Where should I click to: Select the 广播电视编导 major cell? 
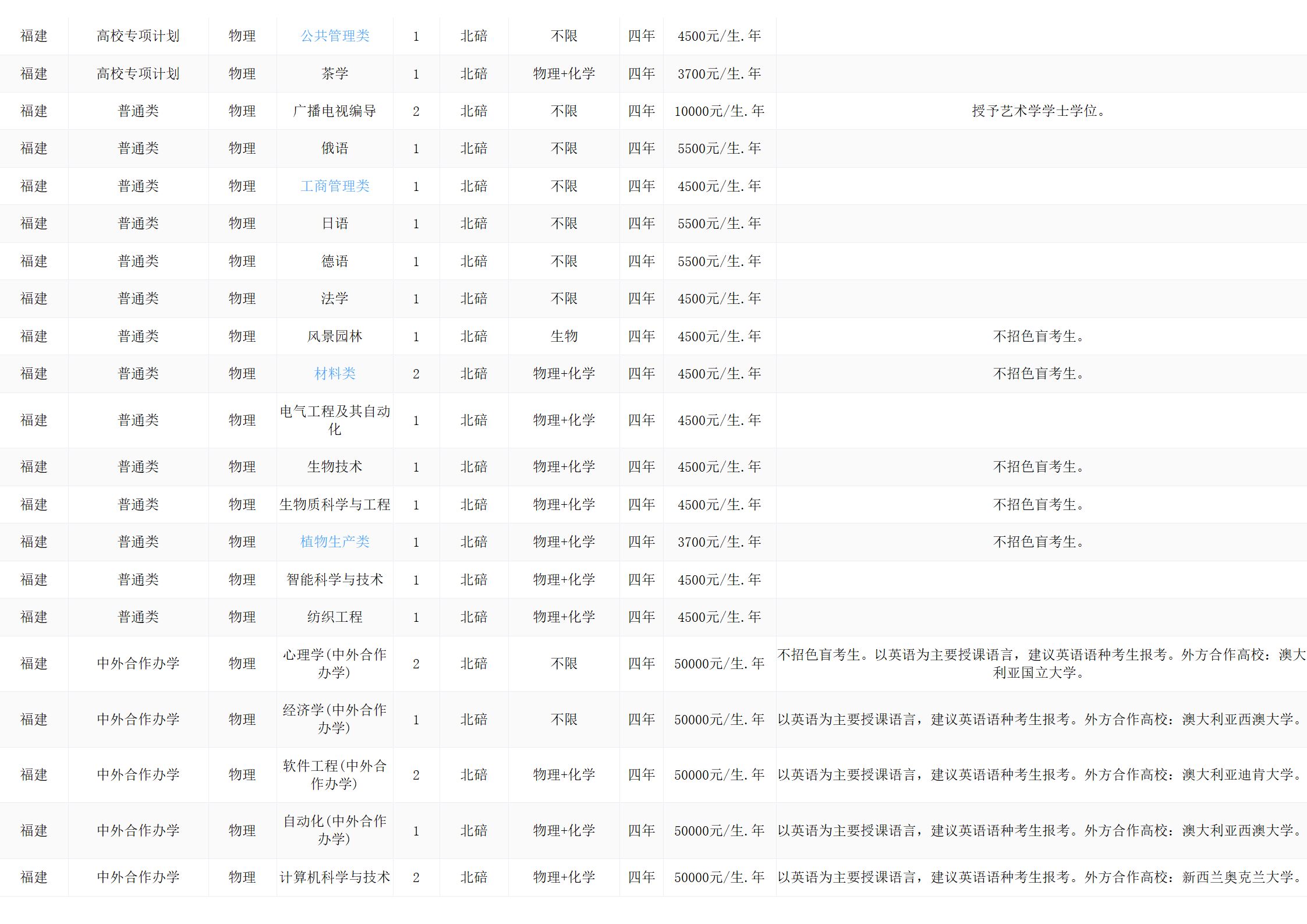[335, 111]
